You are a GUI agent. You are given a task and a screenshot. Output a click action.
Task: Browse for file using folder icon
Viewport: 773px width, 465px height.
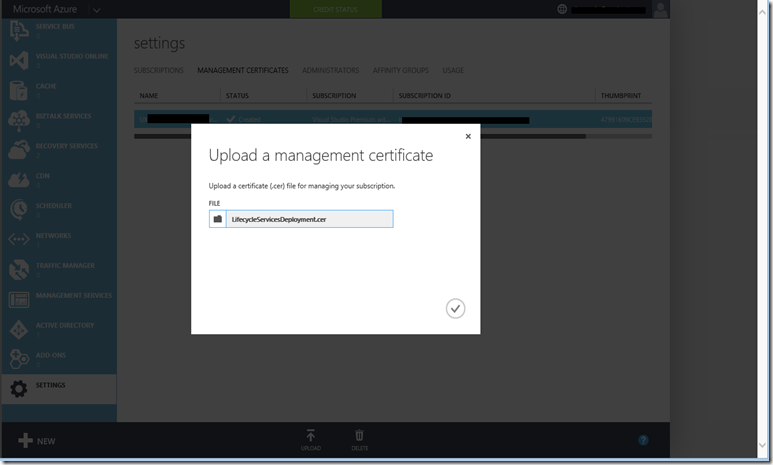coord(217,219)
